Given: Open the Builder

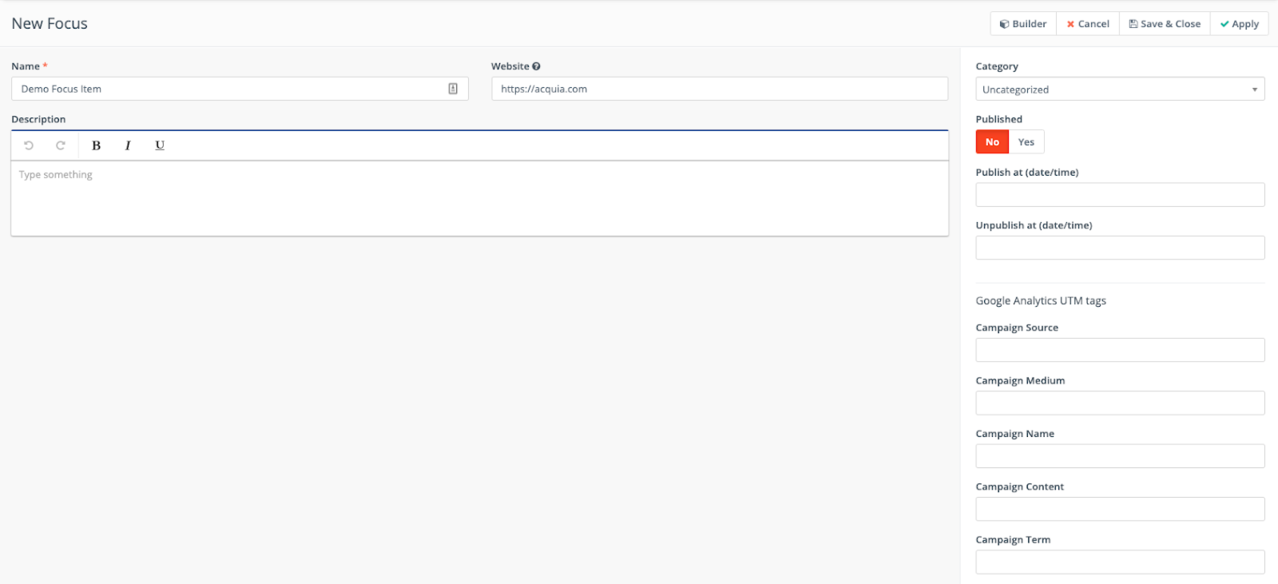Looking at the screenshot, I should [1023, 24].
